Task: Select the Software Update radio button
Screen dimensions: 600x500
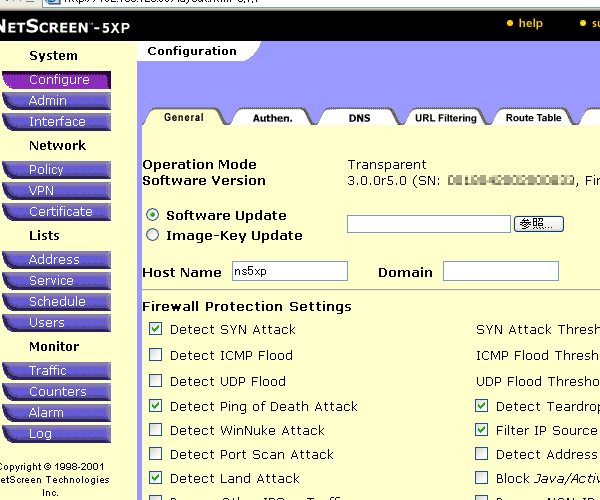Action: click(x=152, y=215)
